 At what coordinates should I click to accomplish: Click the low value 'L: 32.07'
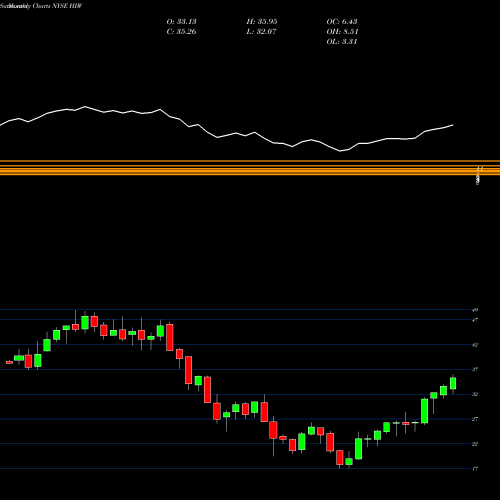tap(262, 32)
